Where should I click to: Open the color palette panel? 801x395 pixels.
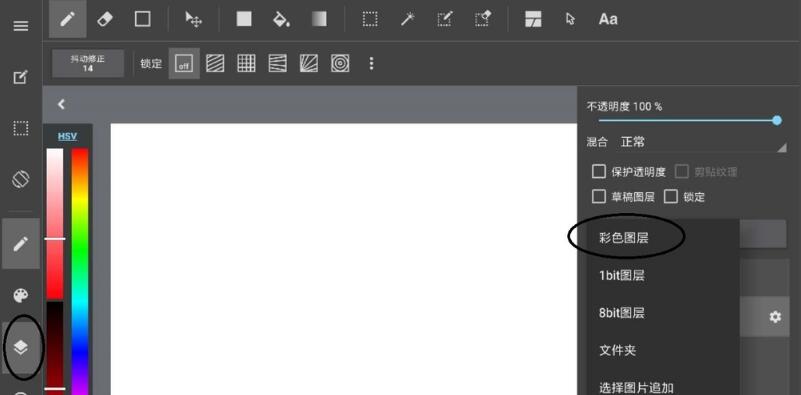(20, 295)
